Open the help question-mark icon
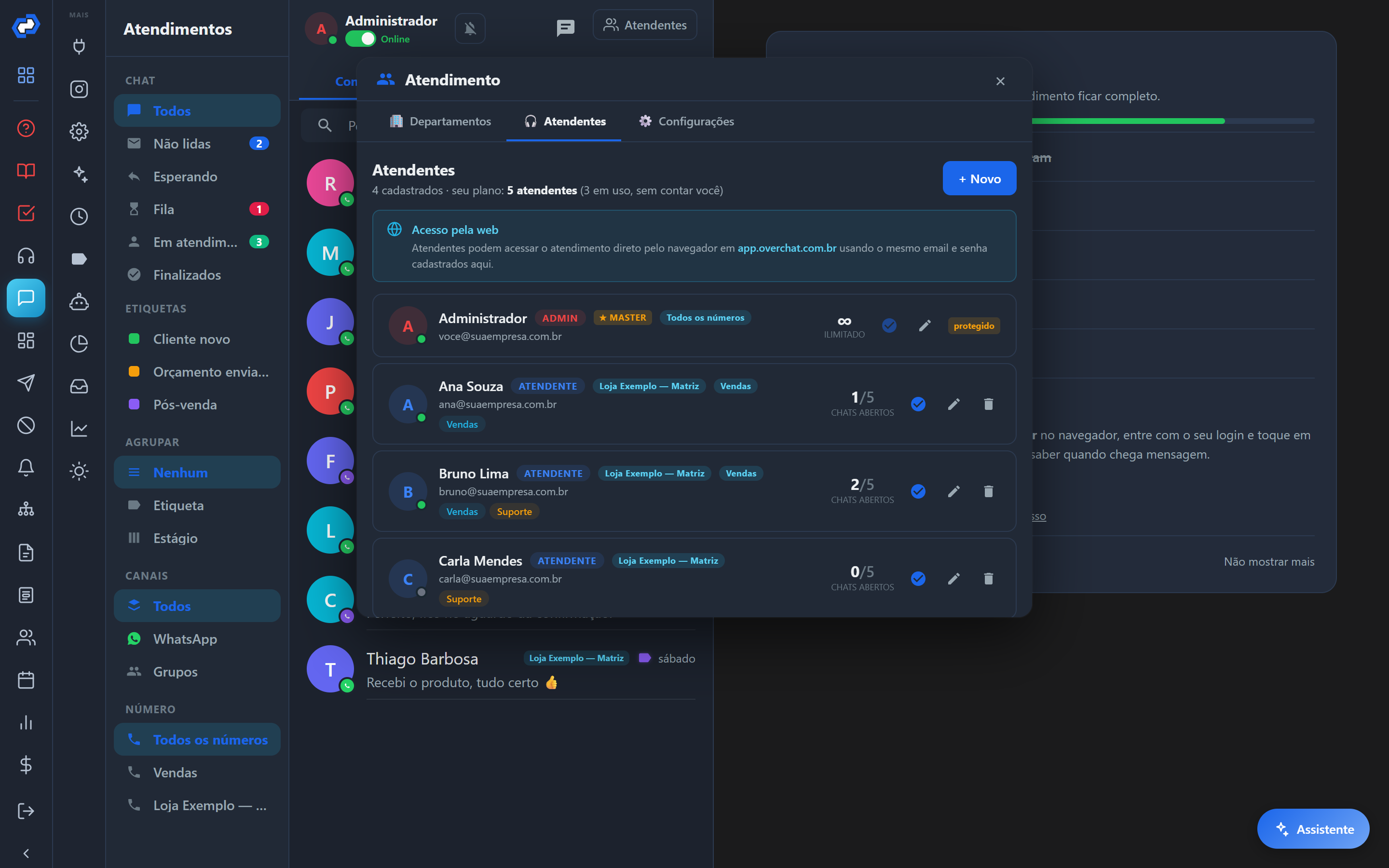Image resolution: width=1389 pixels, height=868 pixels. pos(26,128)
